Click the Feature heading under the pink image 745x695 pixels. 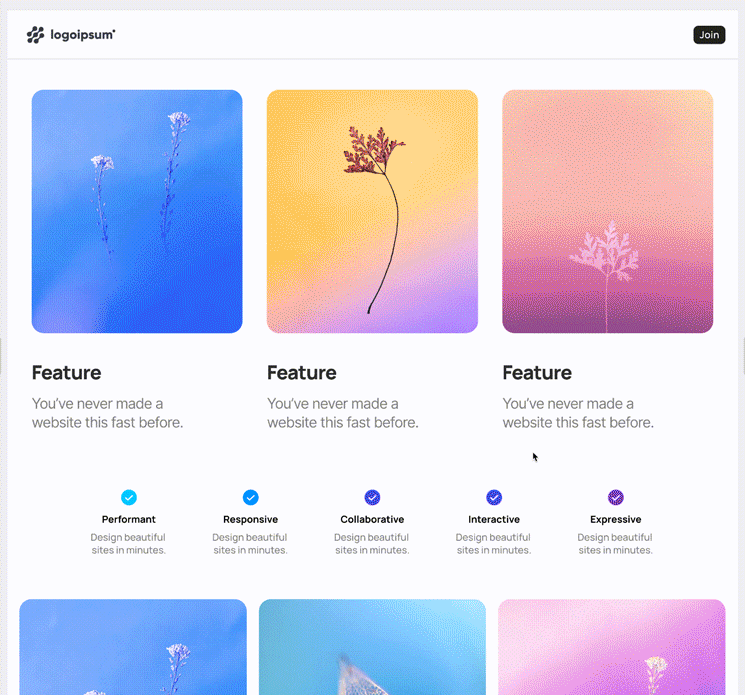pyautogui.click(x=537, y=373)
